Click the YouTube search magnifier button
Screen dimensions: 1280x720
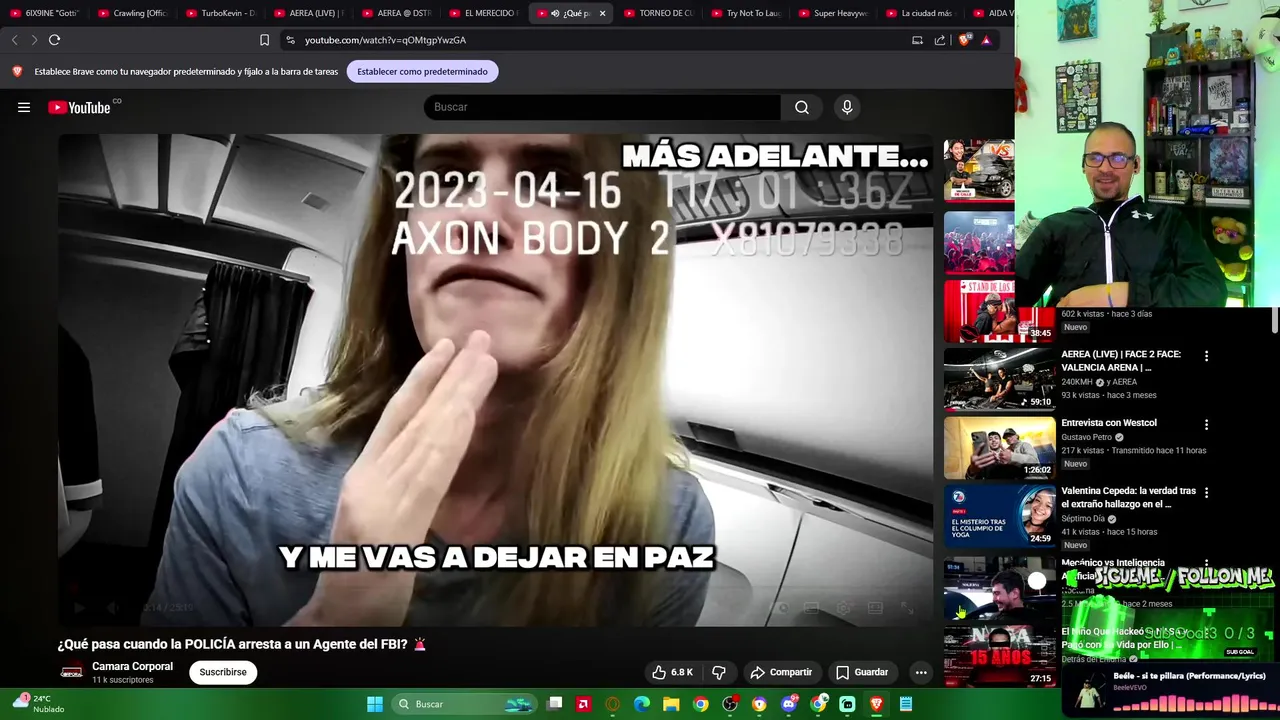point(802,107)
